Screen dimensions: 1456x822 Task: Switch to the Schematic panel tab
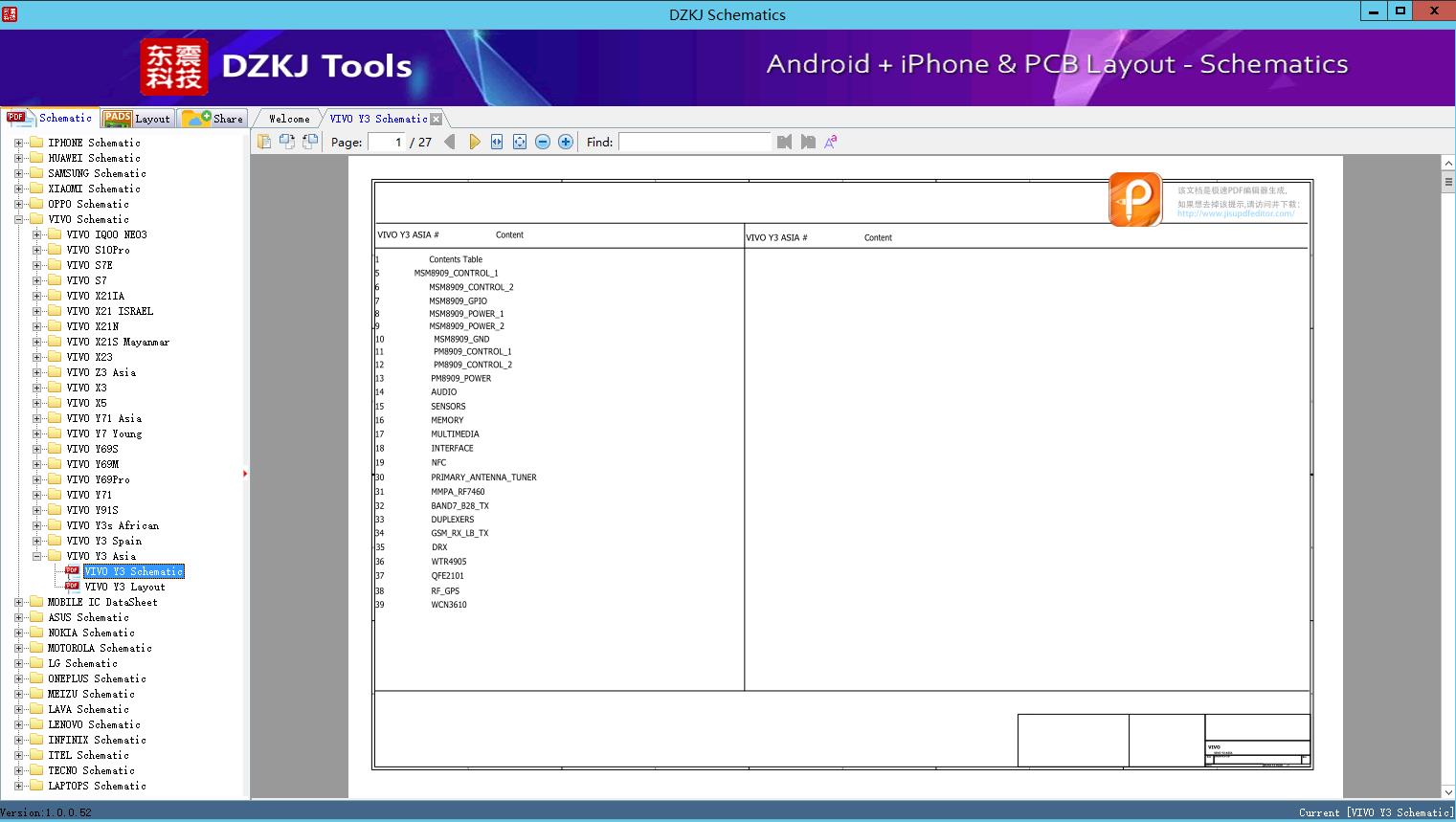pyautogui.click(x=50, y=118)
